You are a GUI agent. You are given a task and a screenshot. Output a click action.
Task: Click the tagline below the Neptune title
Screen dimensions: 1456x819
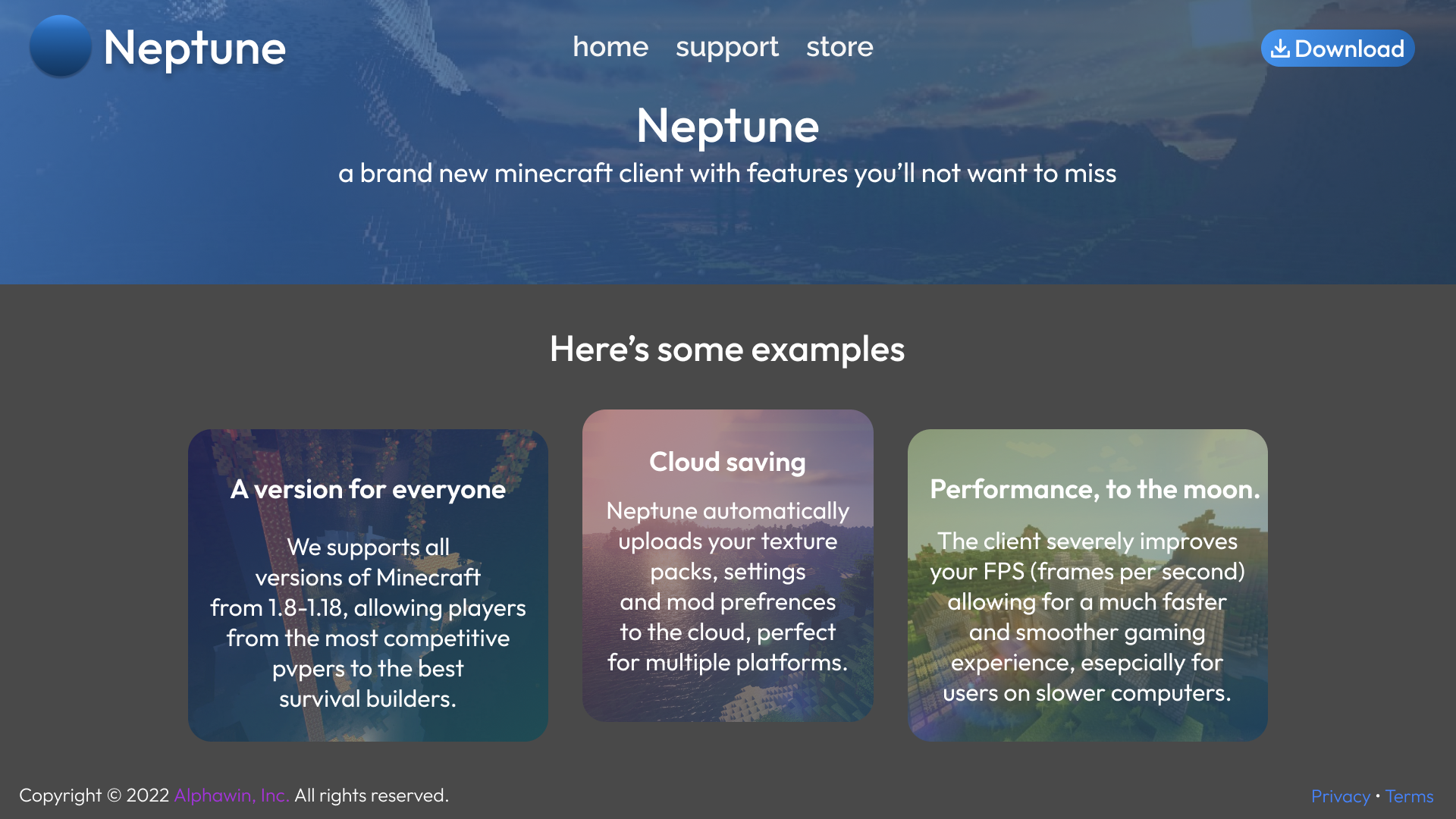pyautogui.click(x=727, y=174)
